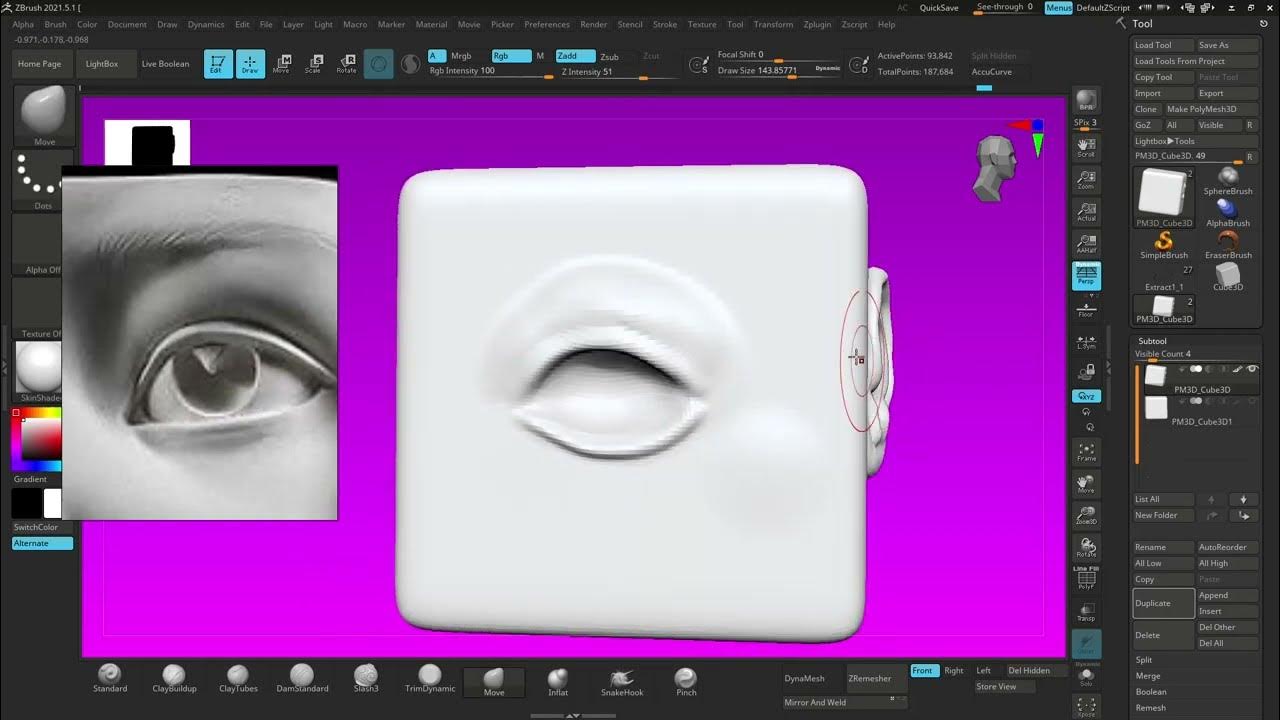The width and height of the screenshot is (1280, 720).
Task: Select the ClayBuildup brush
Action: point(174,678)
